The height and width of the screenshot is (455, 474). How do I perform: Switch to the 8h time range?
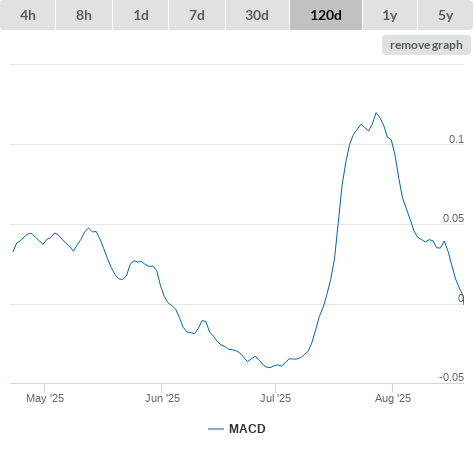[x=84, y=15]
